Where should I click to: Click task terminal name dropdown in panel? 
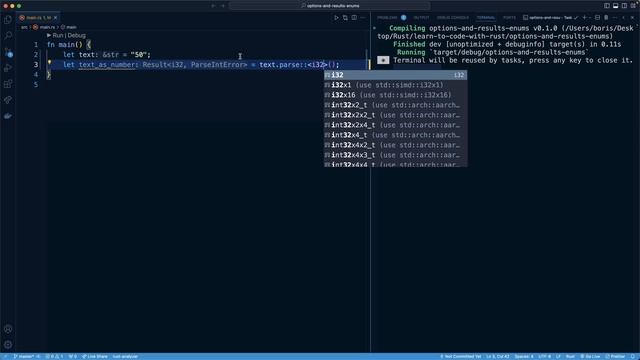pyautogui.click(x=550, y=18)
